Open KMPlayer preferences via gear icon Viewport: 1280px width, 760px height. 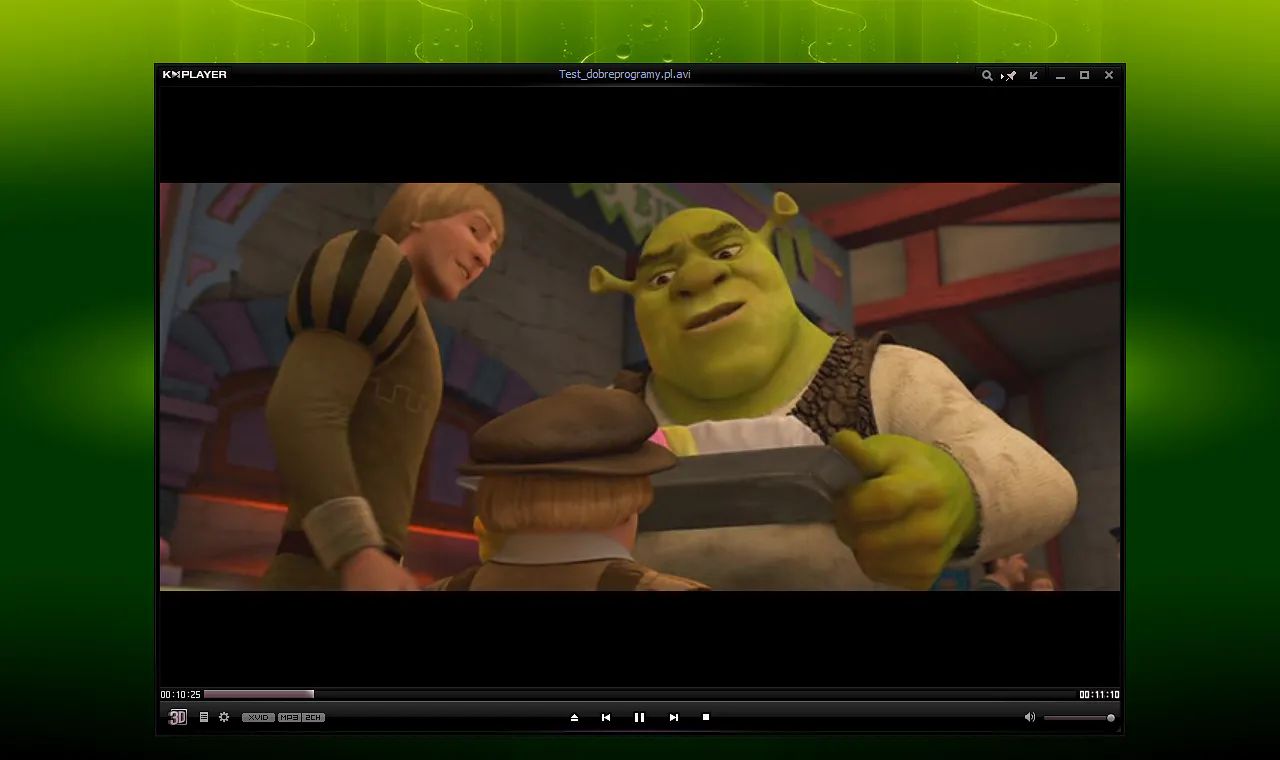[224, 717]
